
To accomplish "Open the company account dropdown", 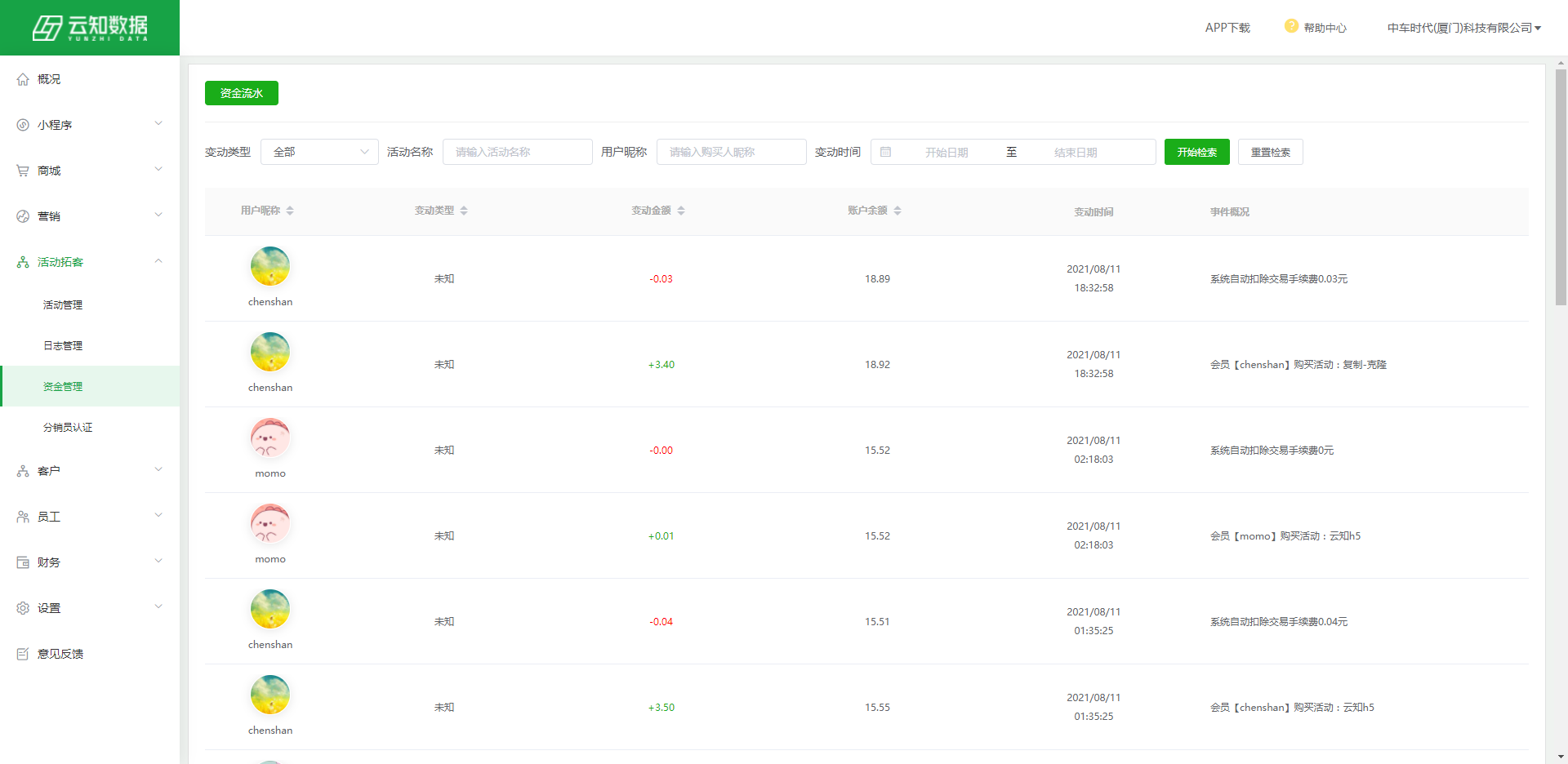I will tap(1464, 28).
